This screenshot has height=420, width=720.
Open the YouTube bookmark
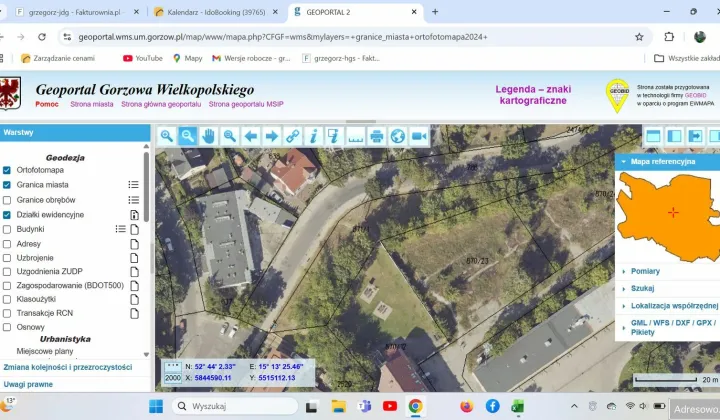pos(143,58)
